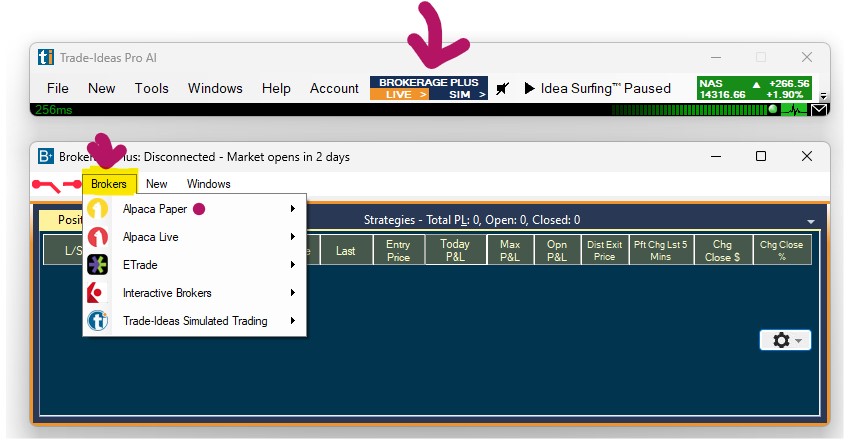Open the File menu in Trade-Ideas

pyautogui.click(x=57, y=88)
